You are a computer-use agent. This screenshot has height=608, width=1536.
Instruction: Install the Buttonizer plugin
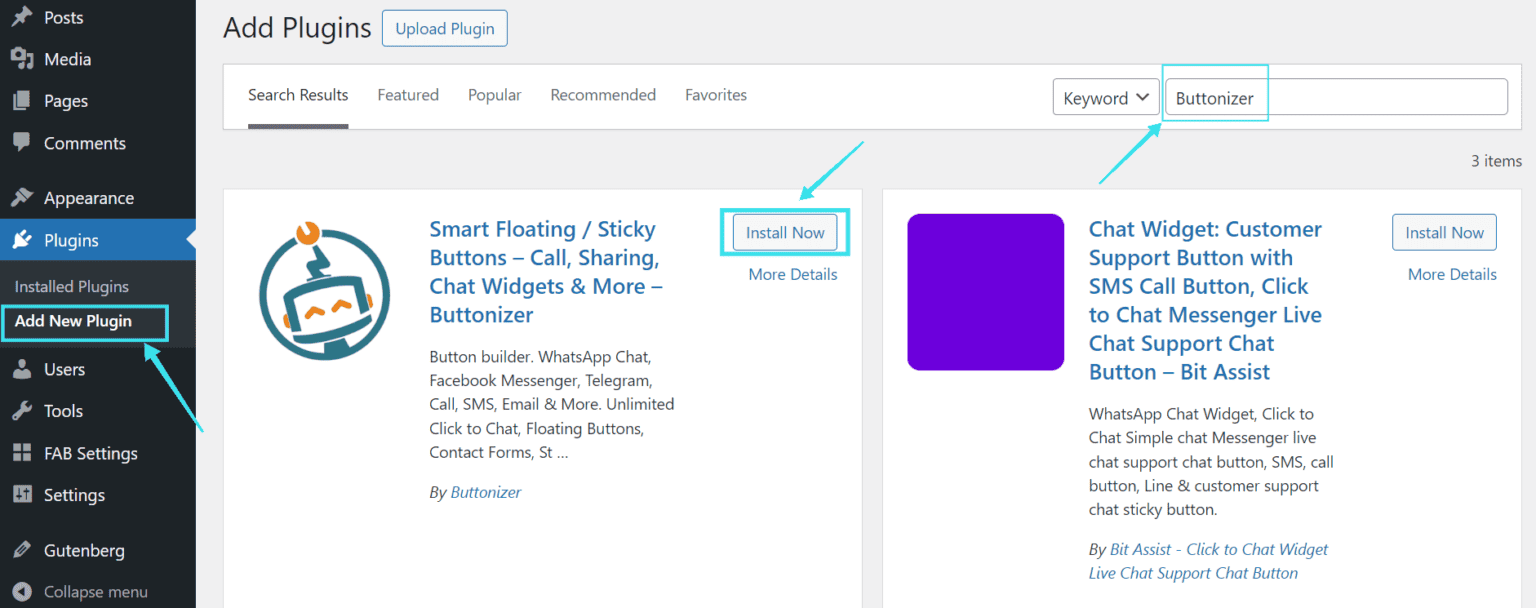pos(784,232)
